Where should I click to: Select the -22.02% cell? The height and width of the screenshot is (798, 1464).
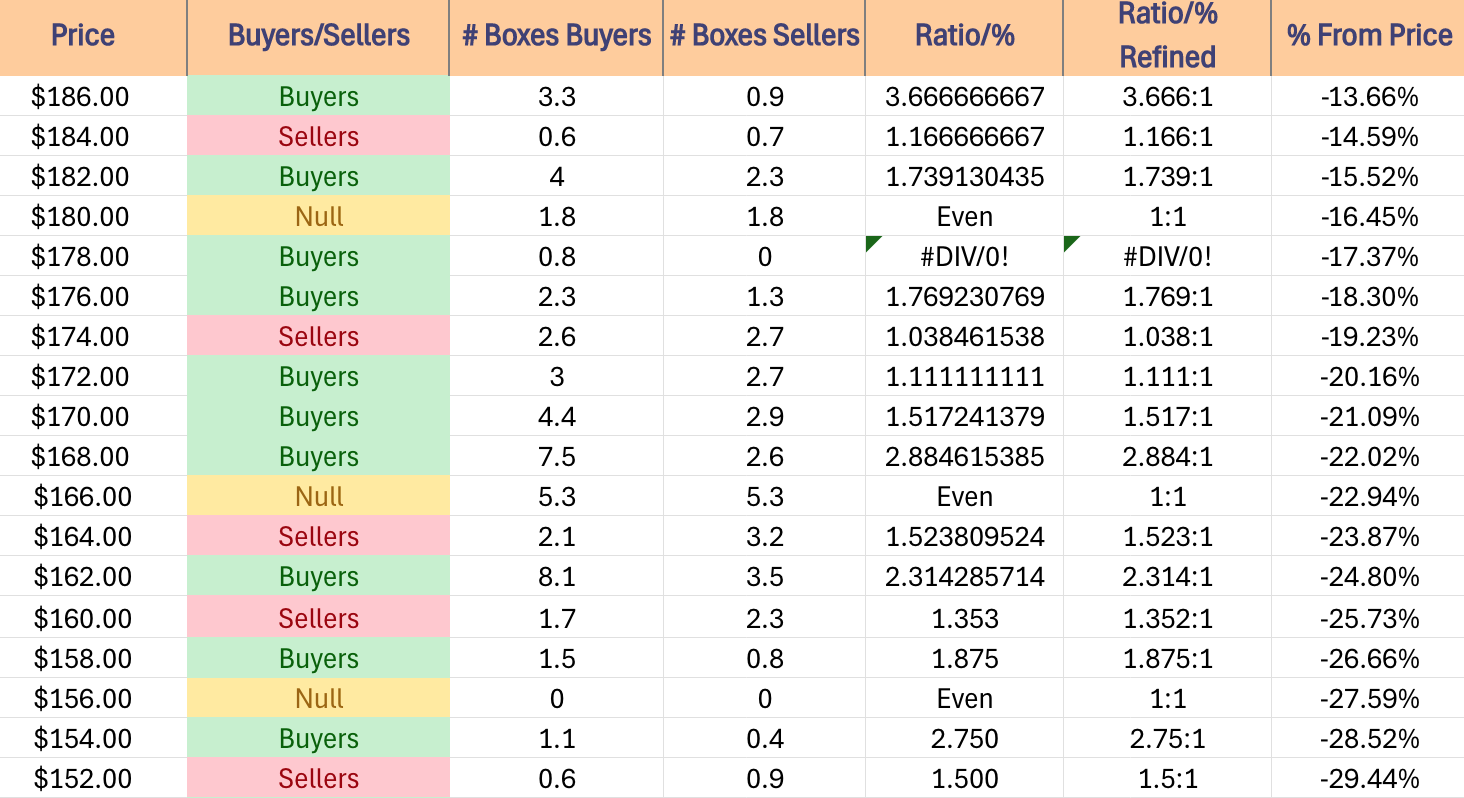pos(1368,457)
